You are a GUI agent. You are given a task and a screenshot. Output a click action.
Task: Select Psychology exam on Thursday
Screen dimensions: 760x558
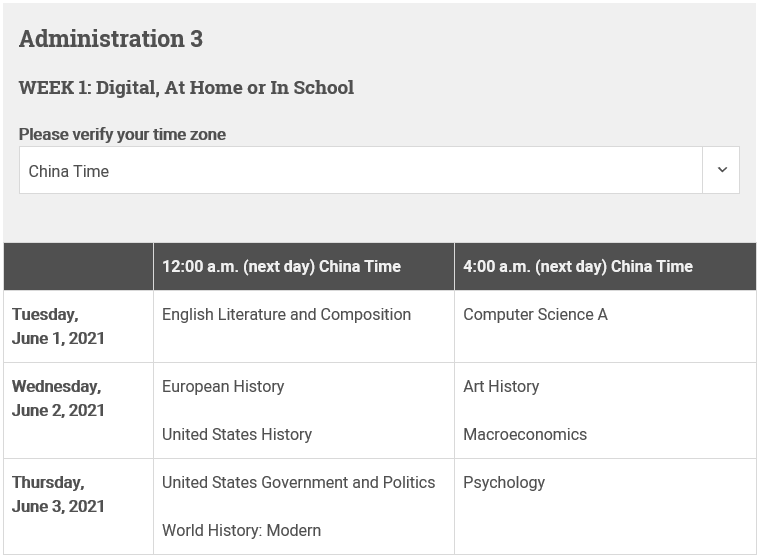(504, 482)
